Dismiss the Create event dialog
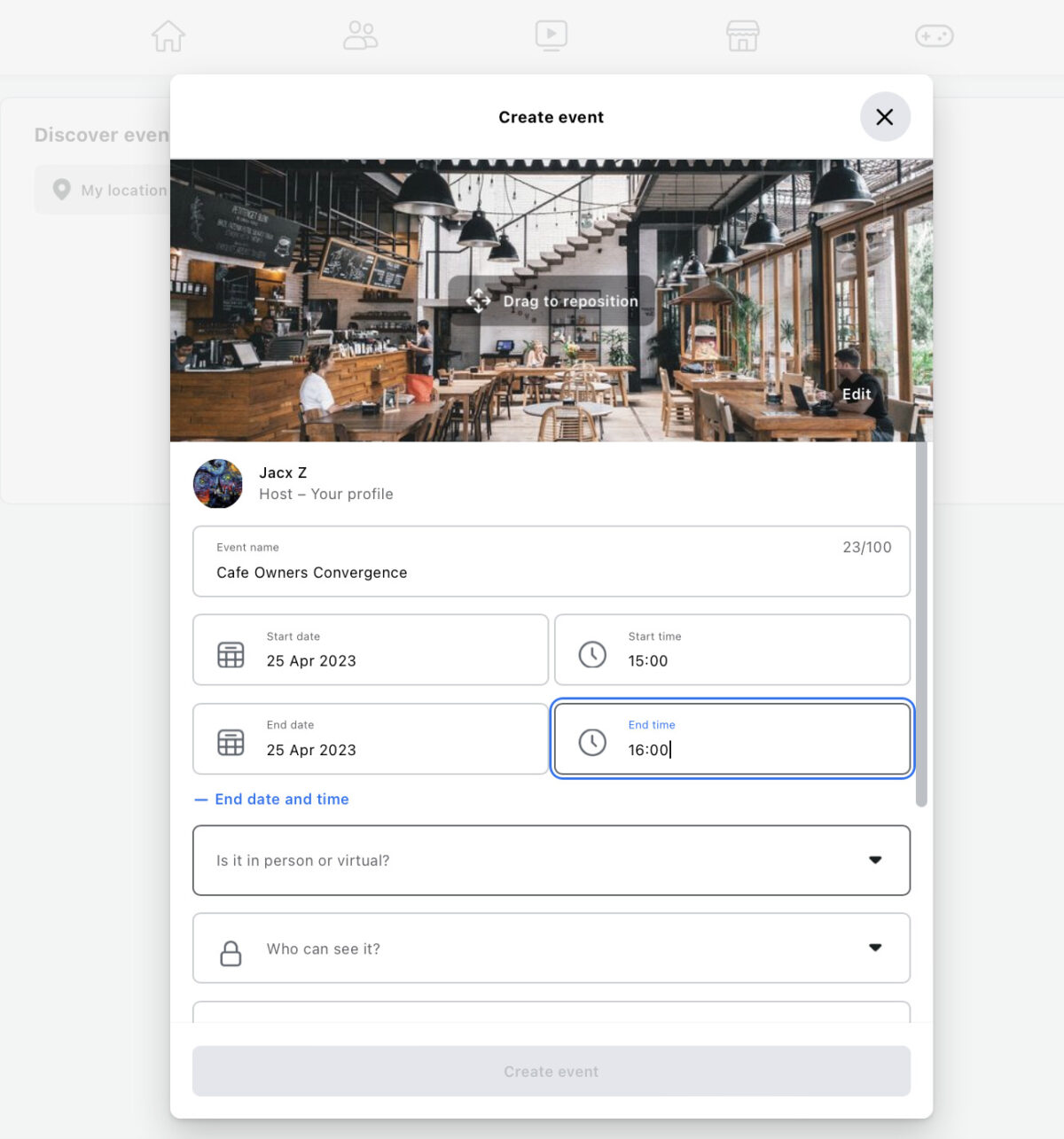Viewport: 1064px width, 1139px height. coord(884,116)
